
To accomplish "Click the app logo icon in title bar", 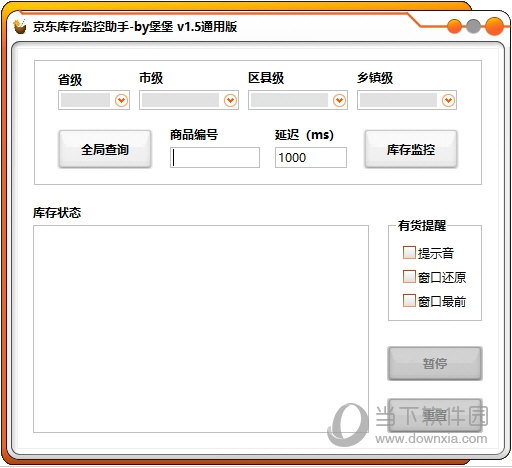I will tap(20, 26).
